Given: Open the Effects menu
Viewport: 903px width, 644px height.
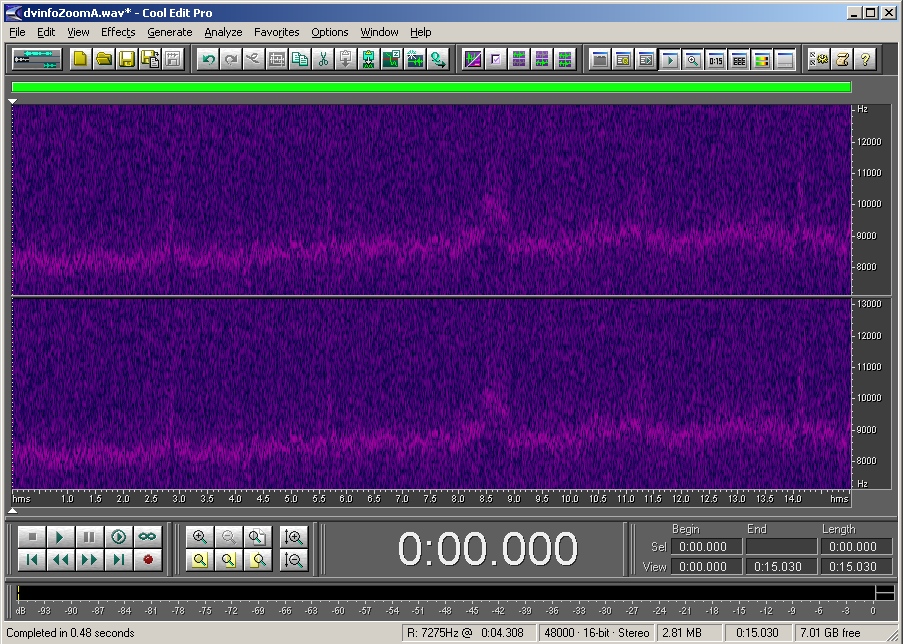Looking at the screenshot, I should (x=118, y=32).
